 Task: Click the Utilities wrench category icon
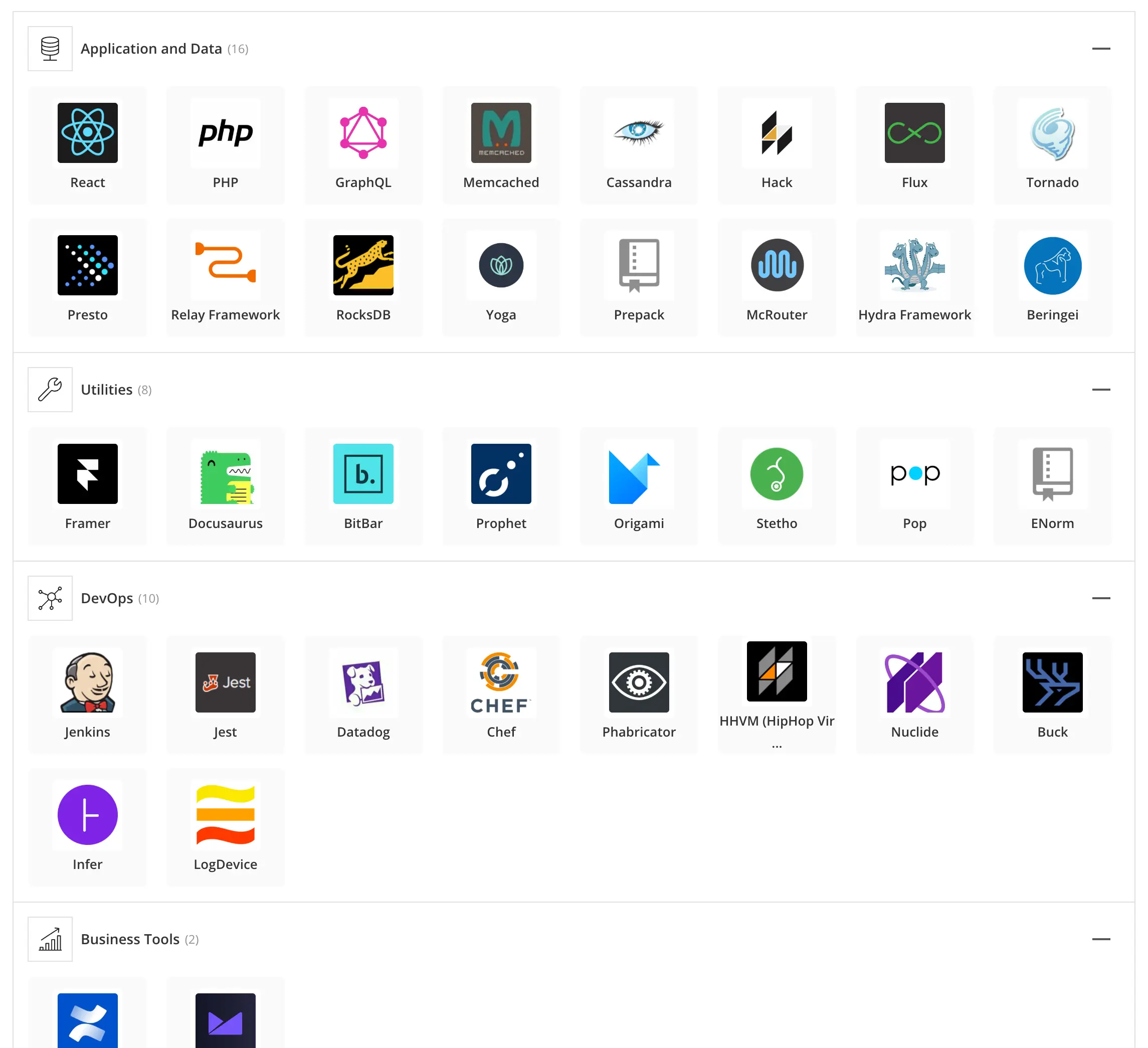pyautogui.click(x=50, y=390)
